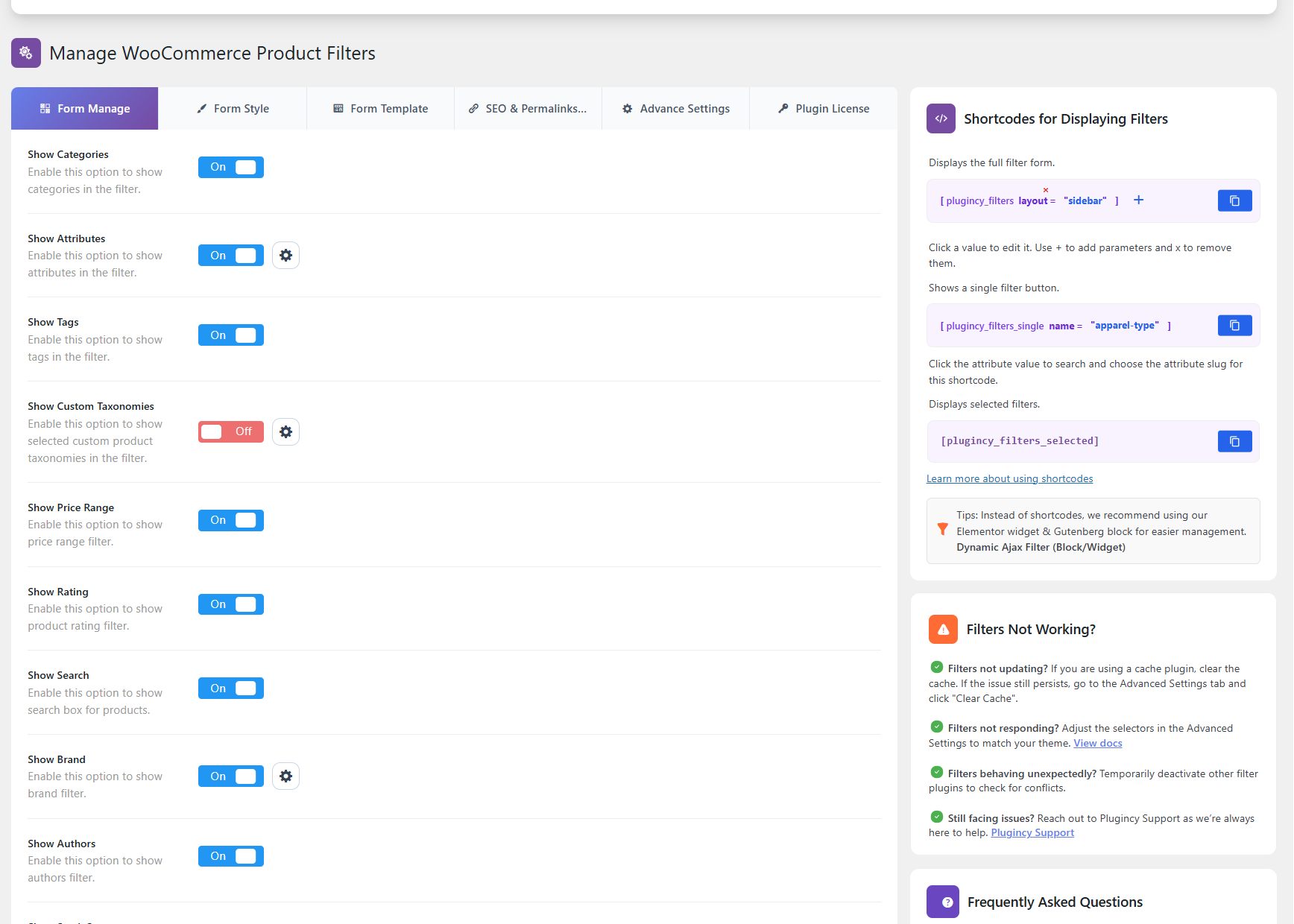Go to SEO & Permalinks tab

528,109
